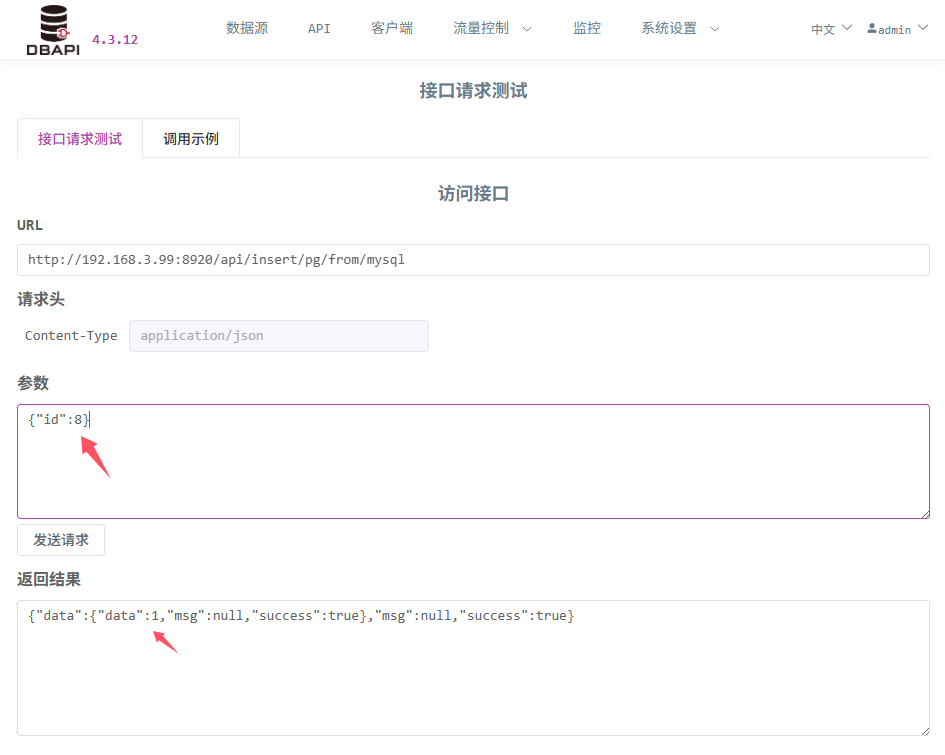945x755 pixels.
Task: Open the 中文 language selector
Action: coord(831,29)
